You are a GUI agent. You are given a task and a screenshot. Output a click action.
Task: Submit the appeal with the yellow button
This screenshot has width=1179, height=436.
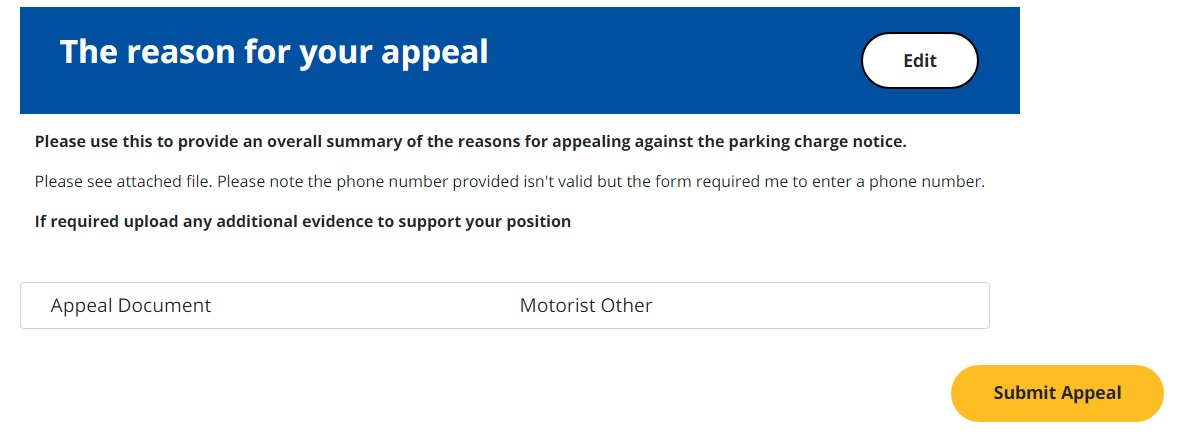(x=1057, y=393)
